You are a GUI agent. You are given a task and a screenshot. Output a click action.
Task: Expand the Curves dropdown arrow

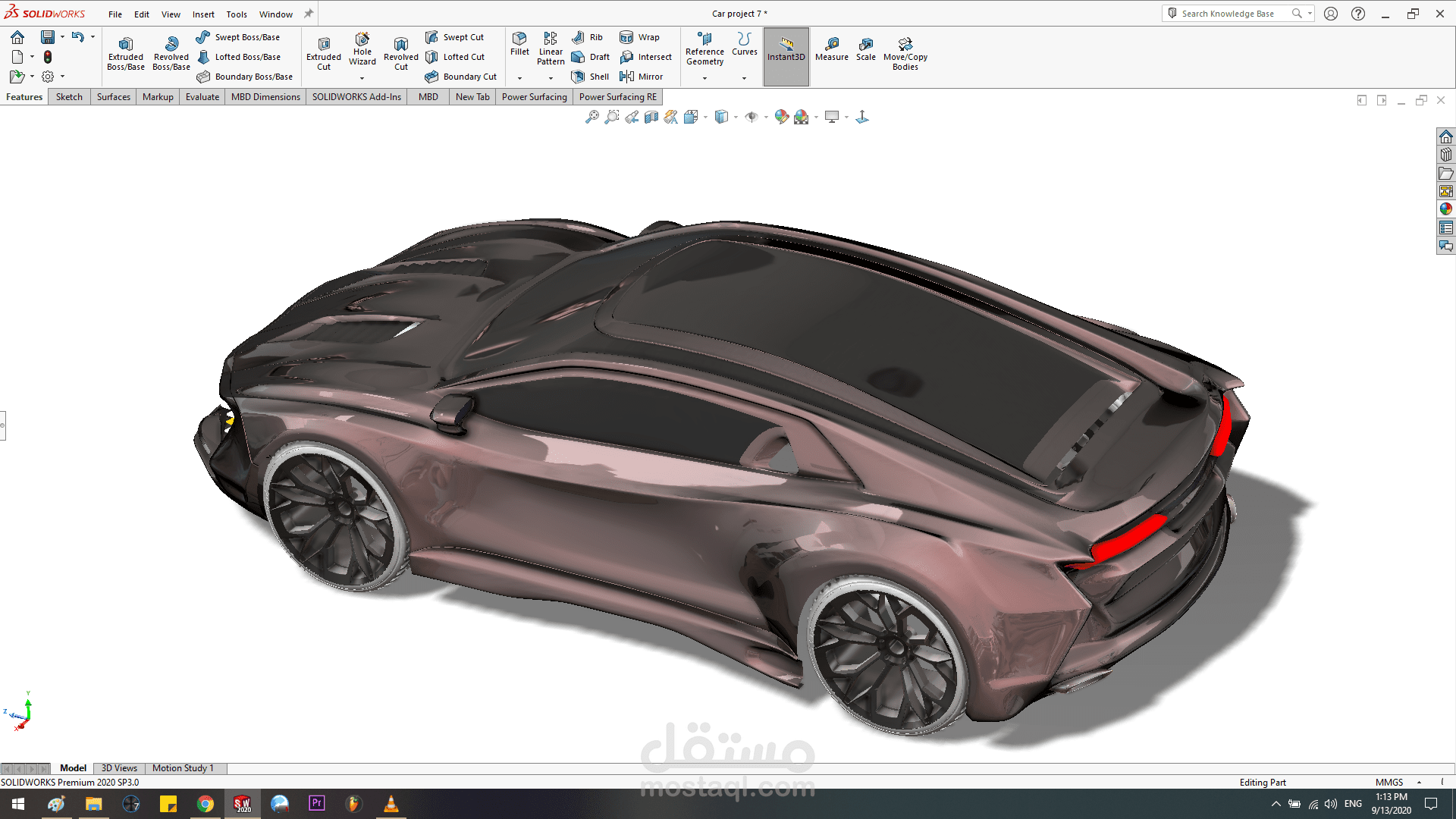click(744, 78)
